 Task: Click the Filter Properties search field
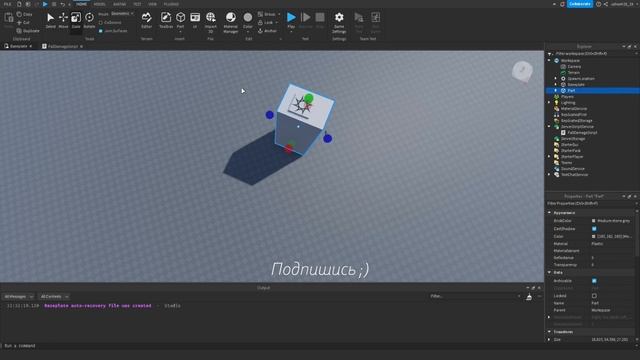pos(590,203)
